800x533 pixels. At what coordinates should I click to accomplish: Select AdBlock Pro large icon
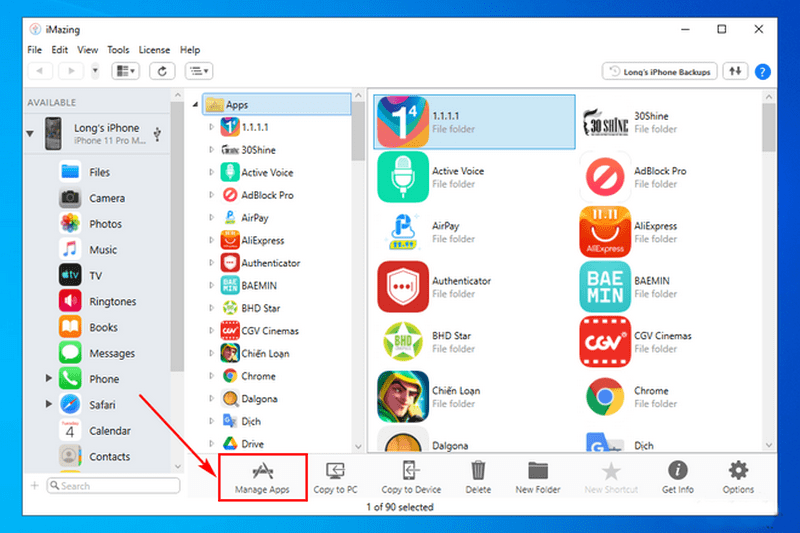(605, 177)
